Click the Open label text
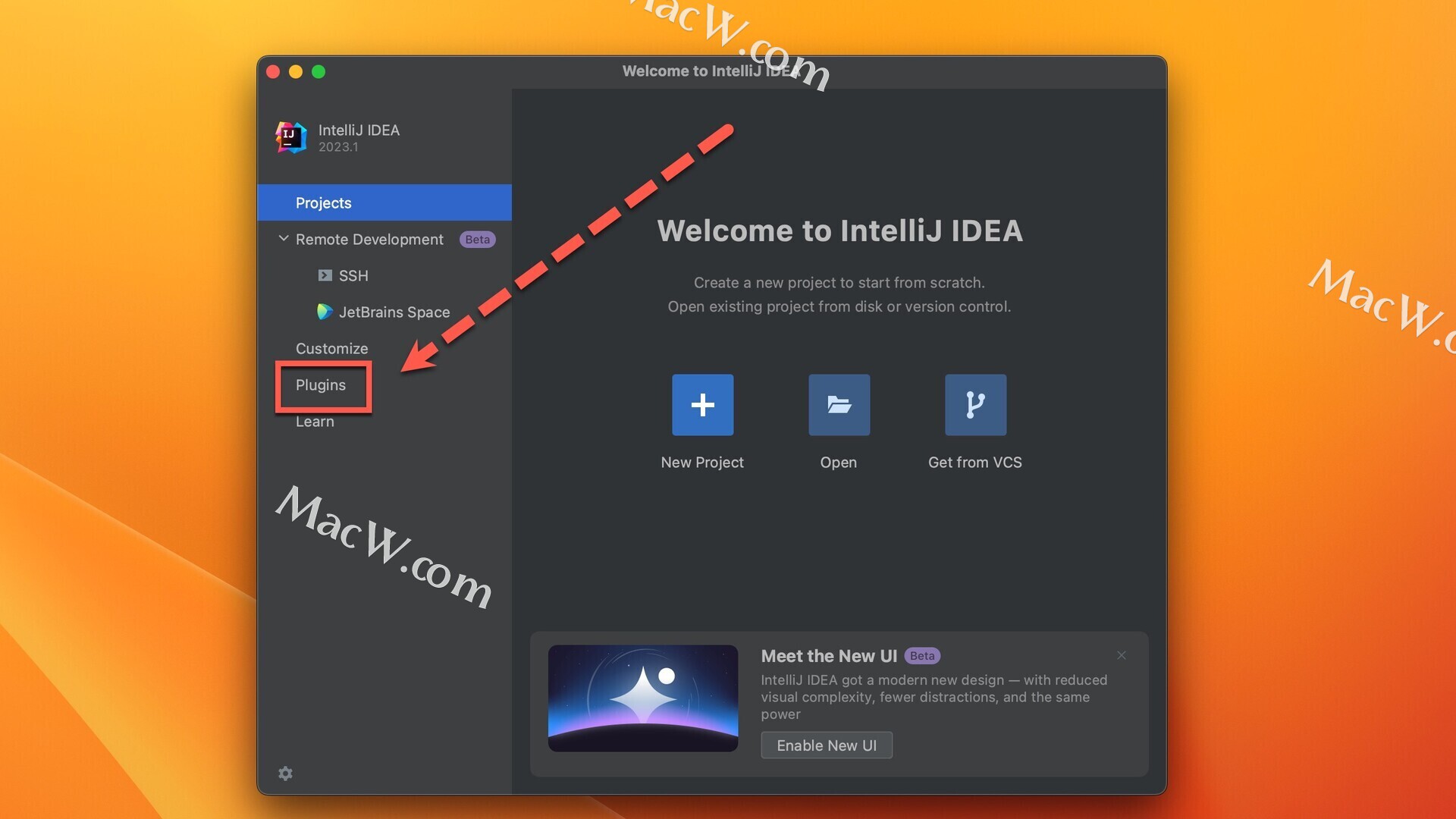The image size is (1456, 819). 839,462
